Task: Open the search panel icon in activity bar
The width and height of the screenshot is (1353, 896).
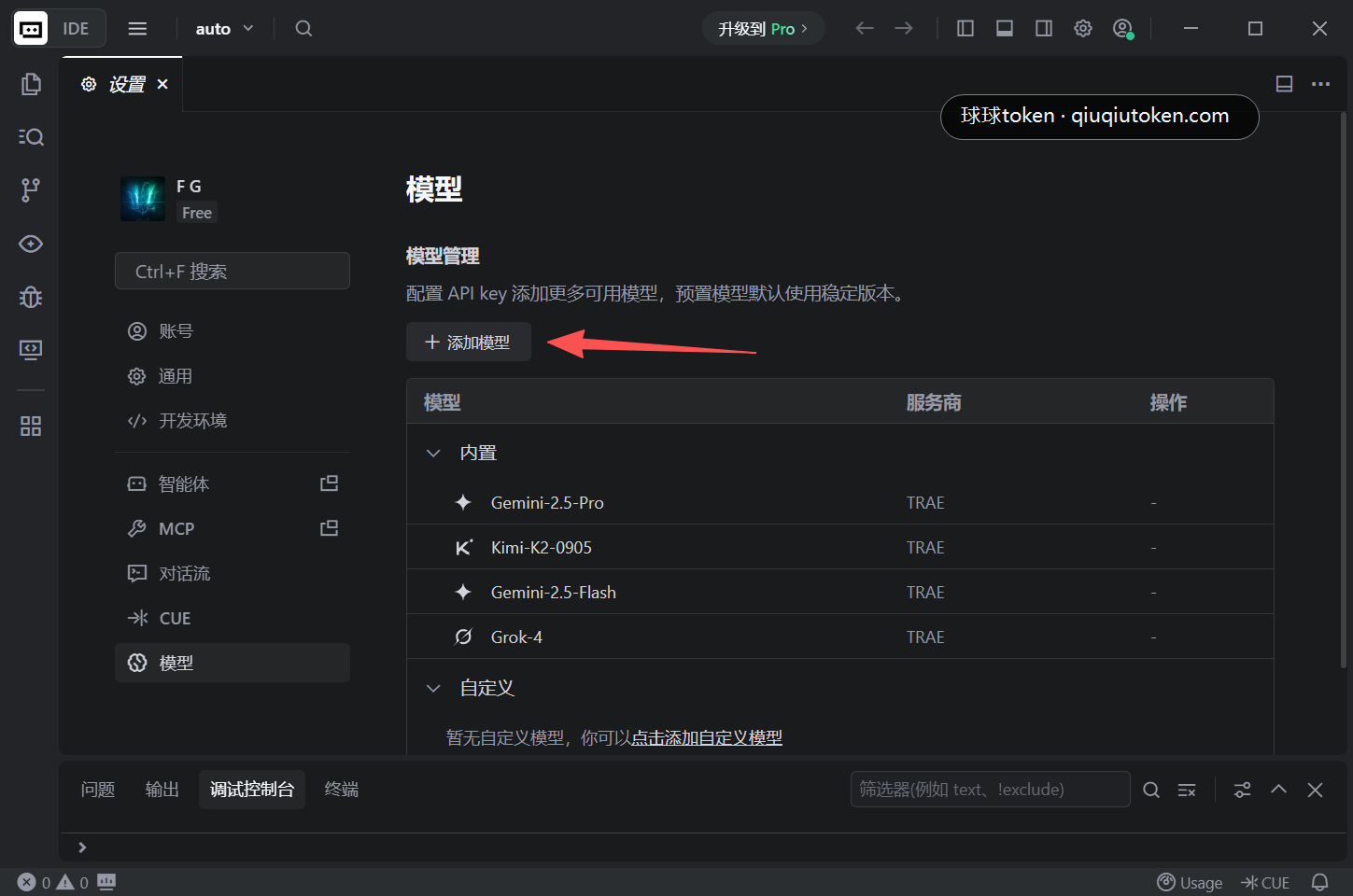Action: click(x=31, y=137)
